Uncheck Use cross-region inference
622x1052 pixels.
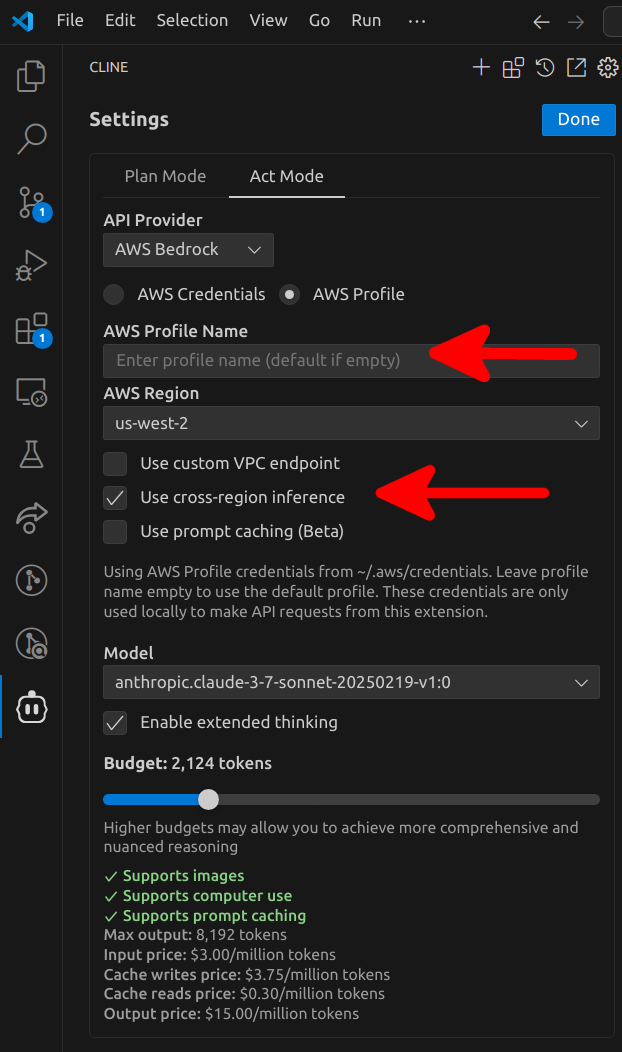[x=115, y=498]
